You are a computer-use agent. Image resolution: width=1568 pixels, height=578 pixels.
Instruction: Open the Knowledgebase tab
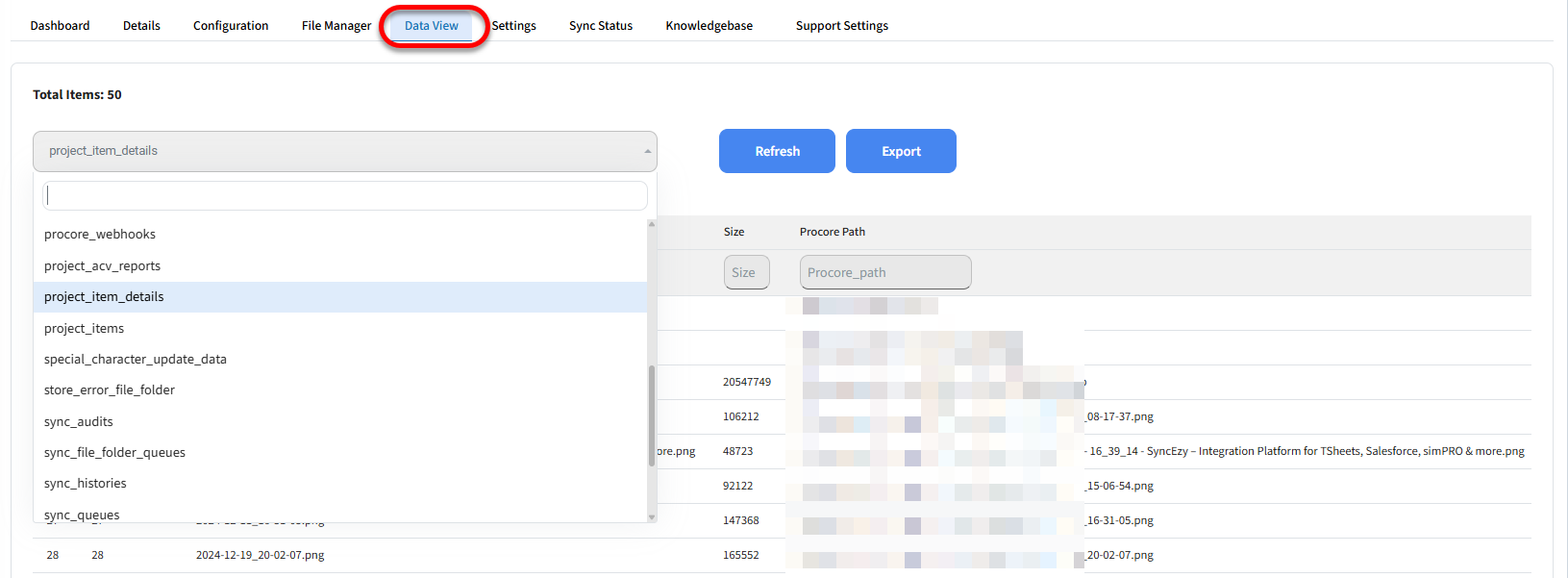tap(709, 26)
